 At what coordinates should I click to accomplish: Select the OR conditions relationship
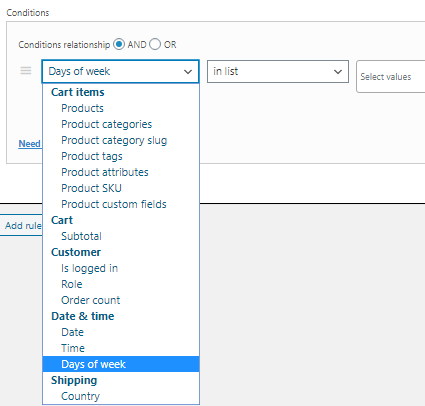click(155, 44)
